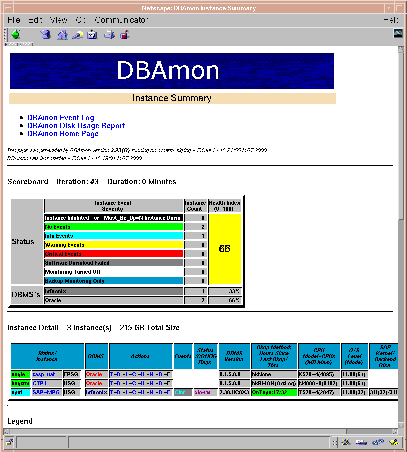Image resolution: width=407 pixels, height=452 pixels.
Task: Open the CTPL instance link
Action: pos(39,383)
